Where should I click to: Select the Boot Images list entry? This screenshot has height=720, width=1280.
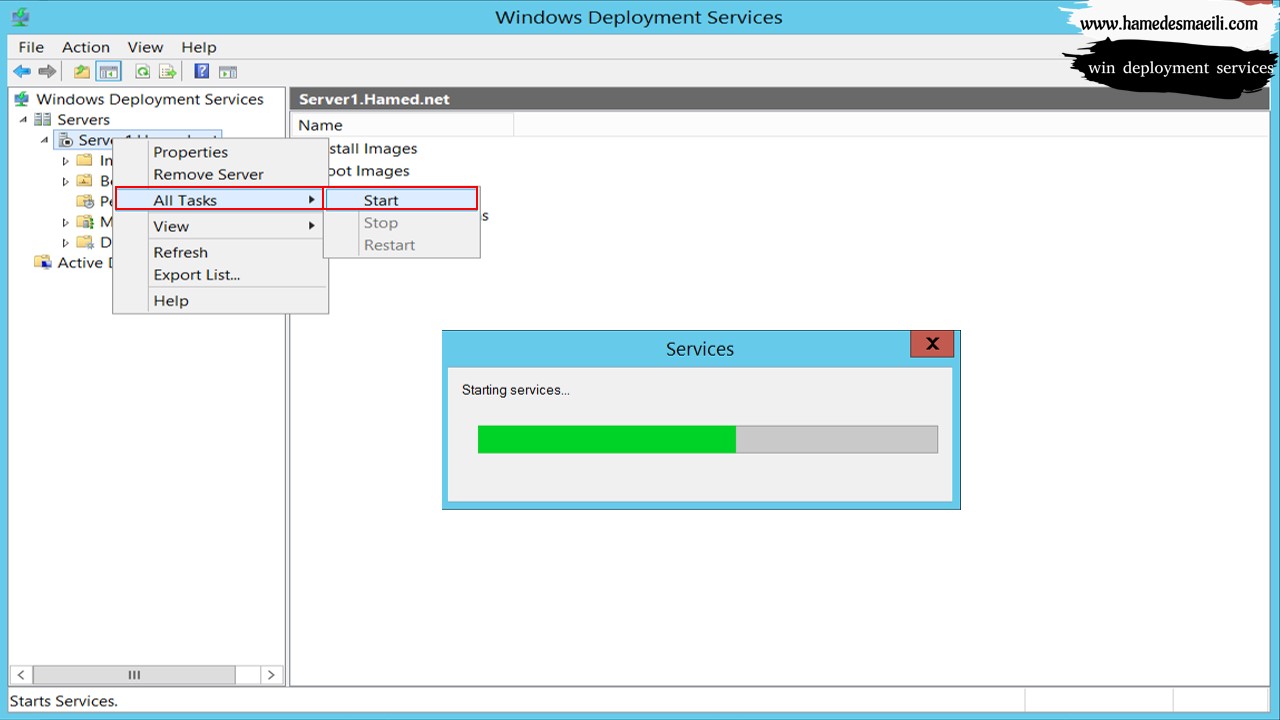point(367,170)
